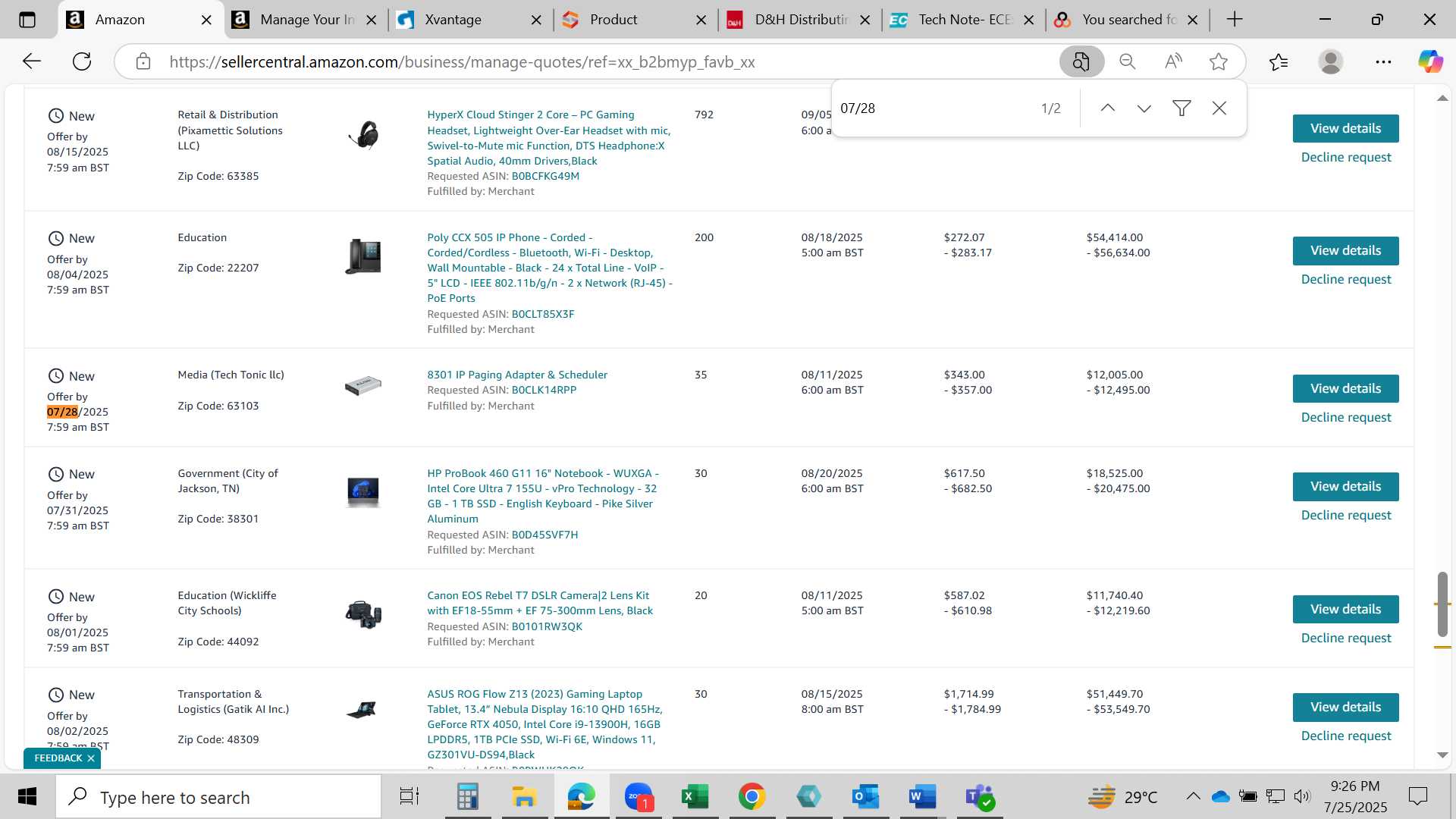This screenshot has width=1456, height=819.
Task: Click the address bar URL
Action: [x=462, y=62]
